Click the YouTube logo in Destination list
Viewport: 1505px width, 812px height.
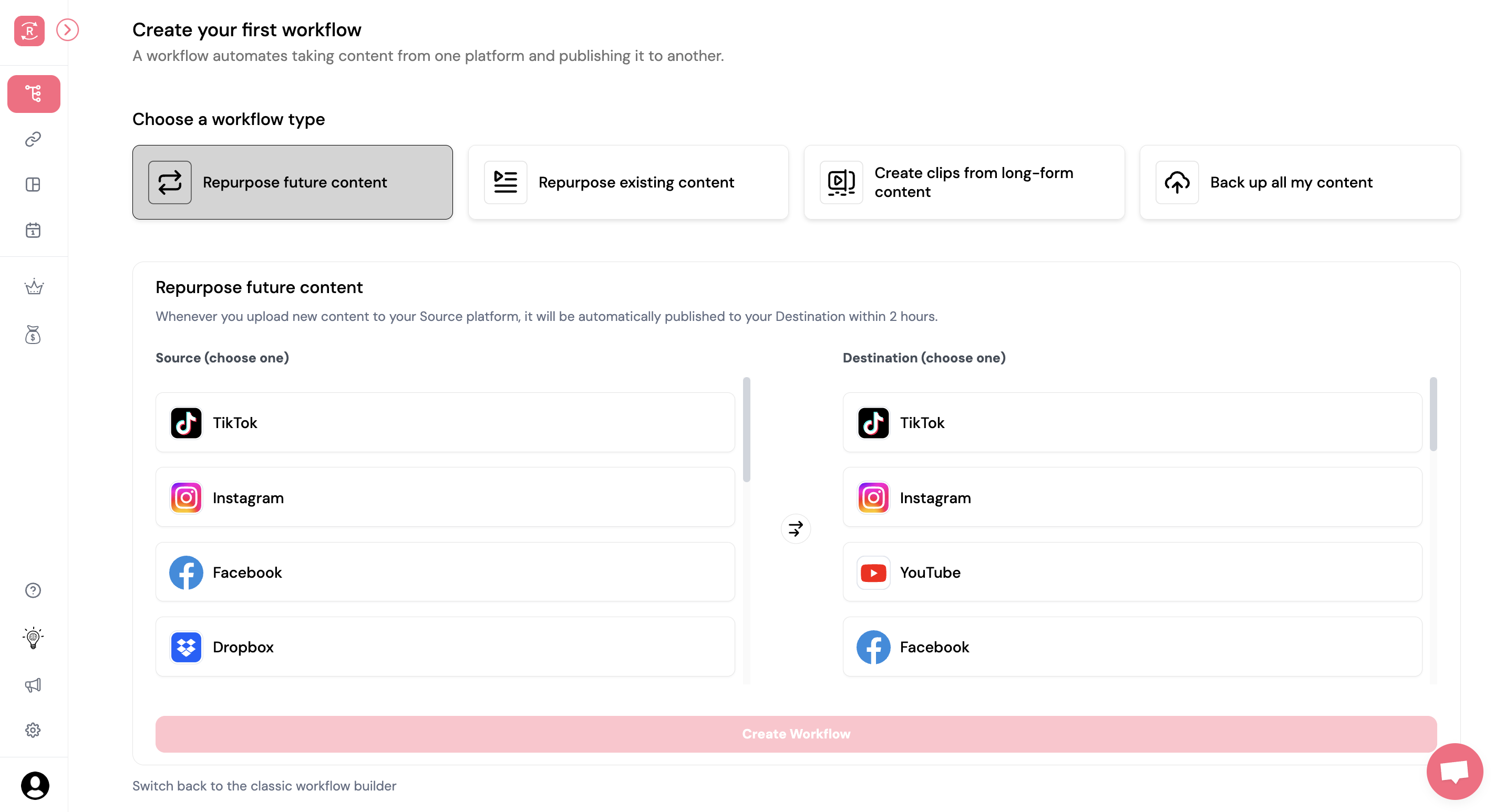873,572
